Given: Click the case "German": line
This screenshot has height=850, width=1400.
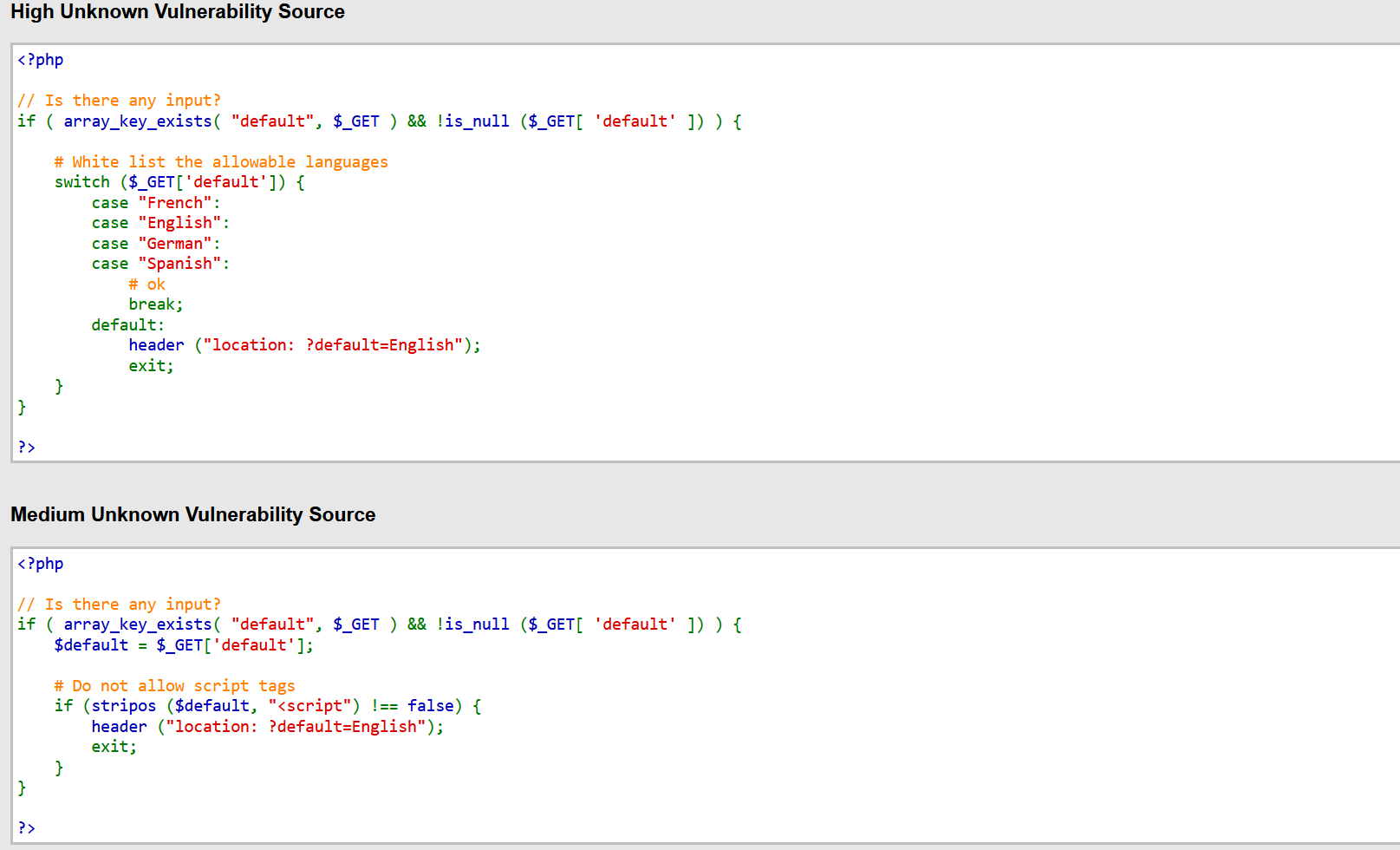Looking at the screenshot, I should pos(156,244).
